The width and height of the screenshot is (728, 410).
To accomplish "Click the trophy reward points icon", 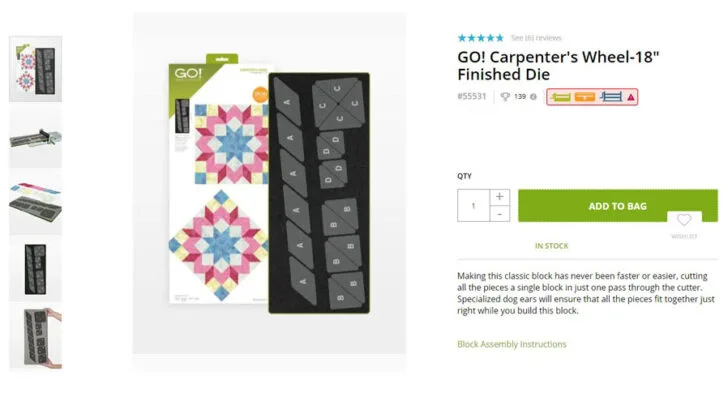I will [x=505, y=97].
